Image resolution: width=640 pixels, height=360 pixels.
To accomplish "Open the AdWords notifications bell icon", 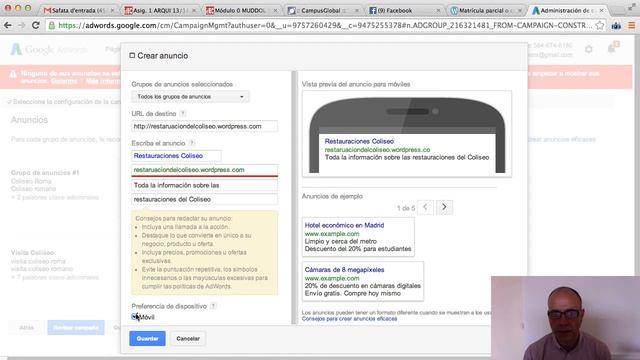I will [612, 49].
